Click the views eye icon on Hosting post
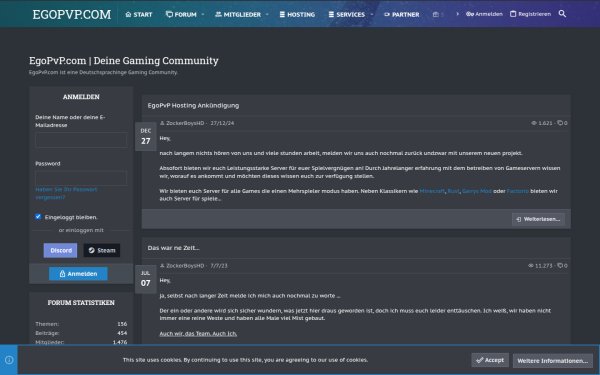600x375 pixels. 534,123
